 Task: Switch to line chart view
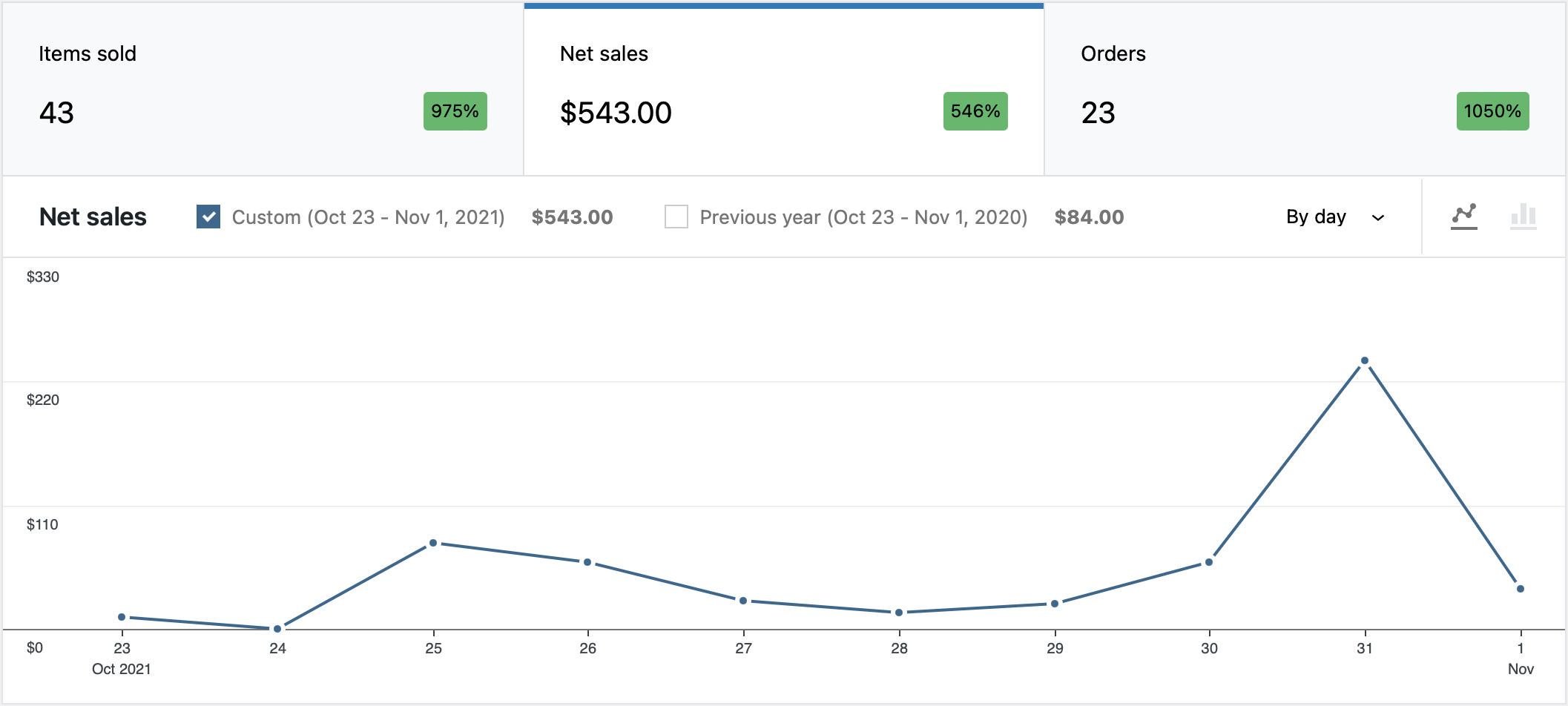[x=1463, y=216]
